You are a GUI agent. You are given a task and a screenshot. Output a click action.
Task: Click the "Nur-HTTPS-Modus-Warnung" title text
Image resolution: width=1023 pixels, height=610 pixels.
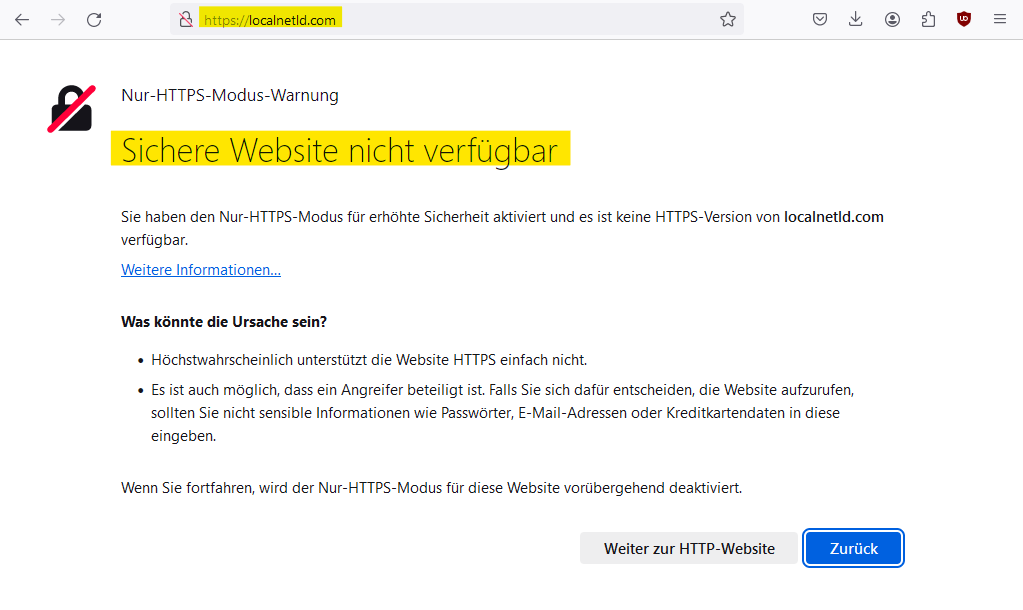point(230,96)
